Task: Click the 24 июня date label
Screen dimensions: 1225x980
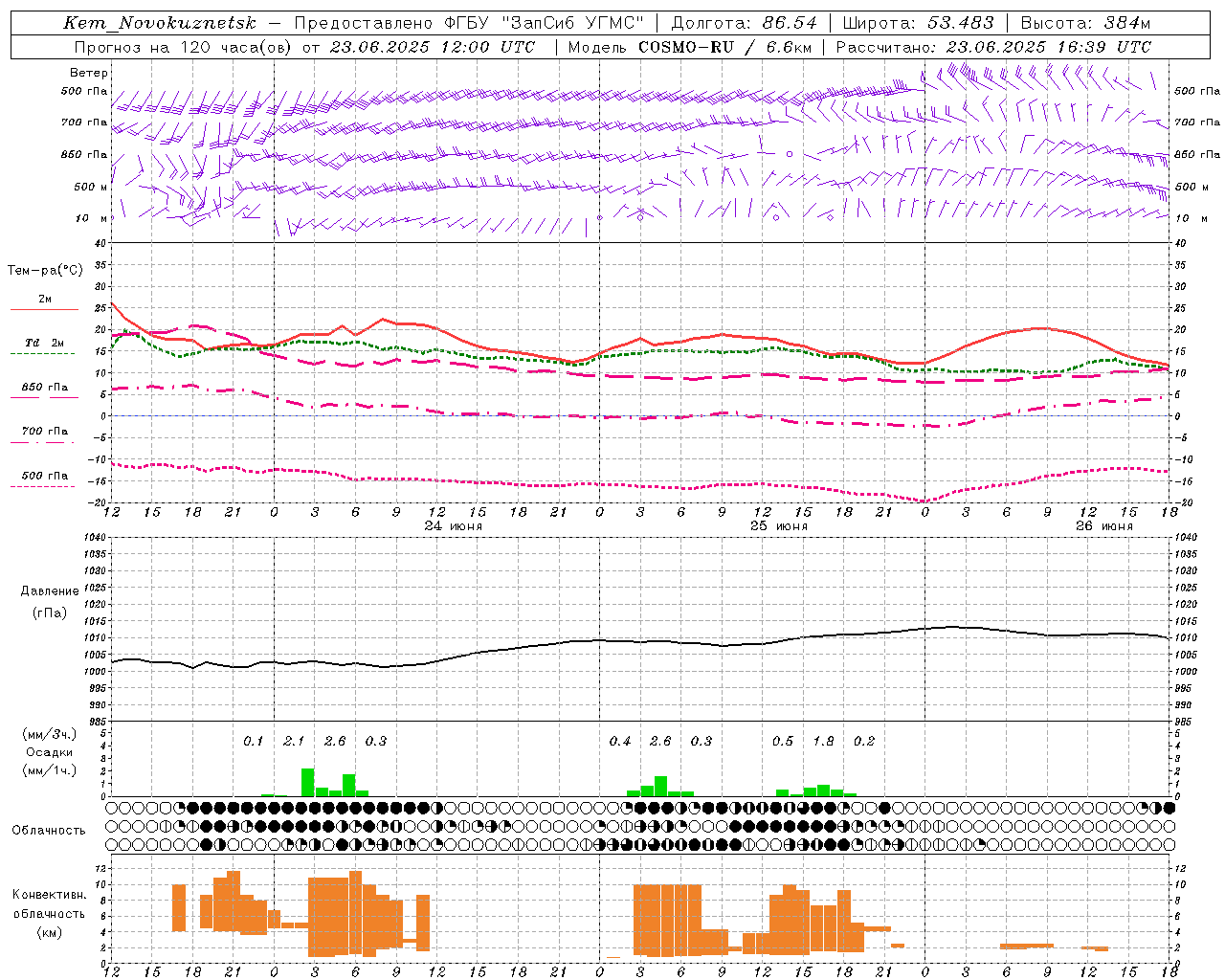Action: coord(454,526)
